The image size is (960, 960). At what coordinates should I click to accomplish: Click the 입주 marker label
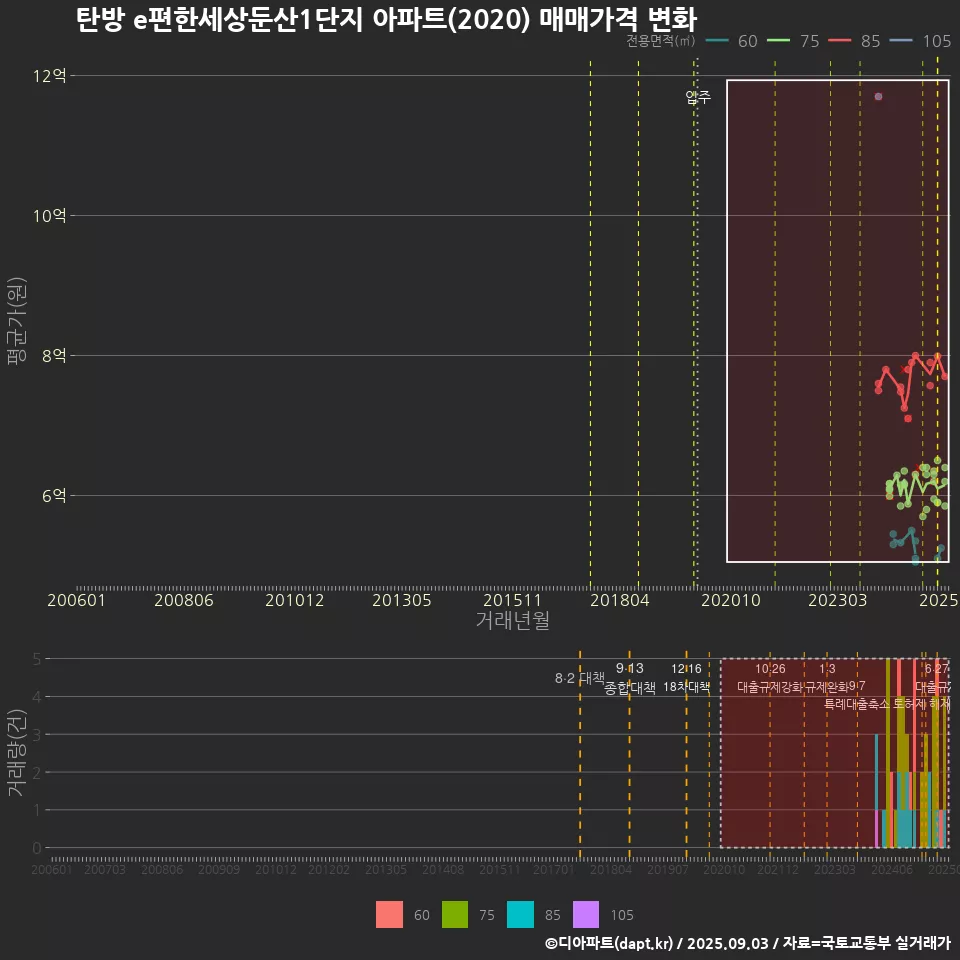click(x=698, y=97)
